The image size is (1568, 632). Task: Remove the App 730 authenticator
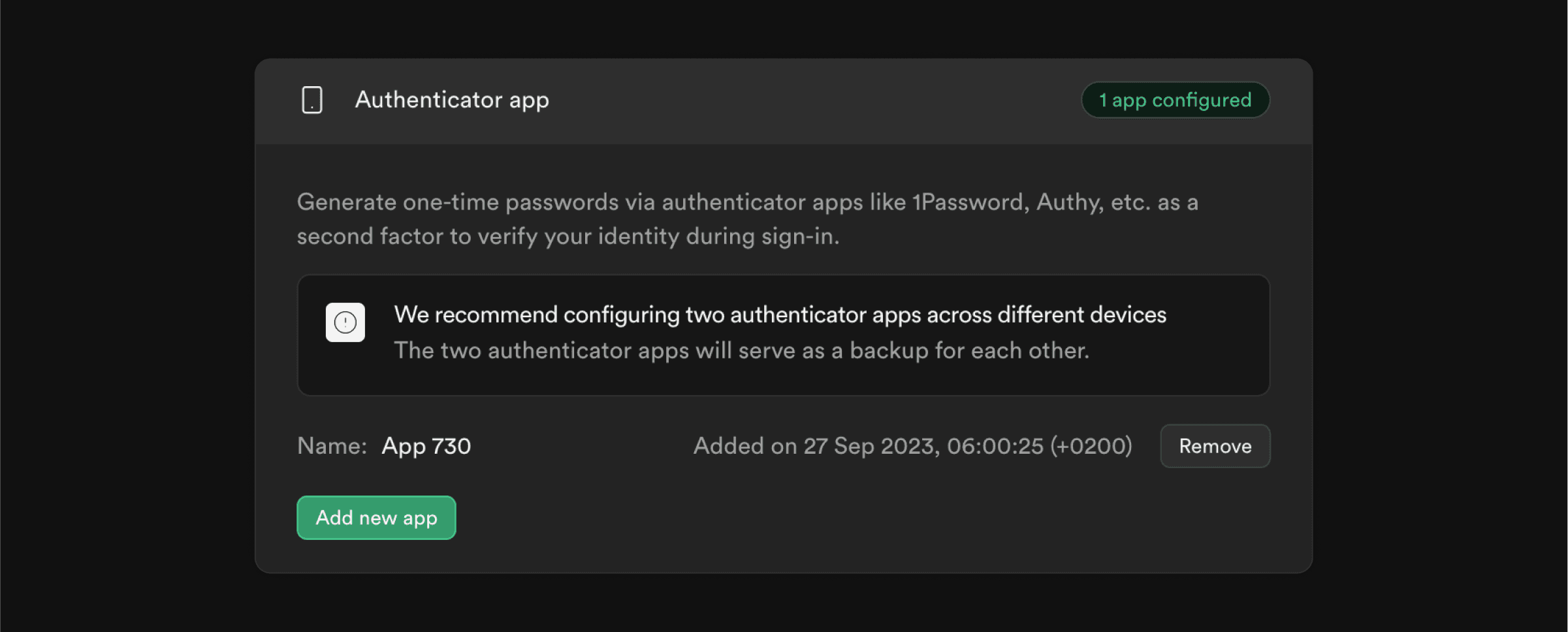1215,446
